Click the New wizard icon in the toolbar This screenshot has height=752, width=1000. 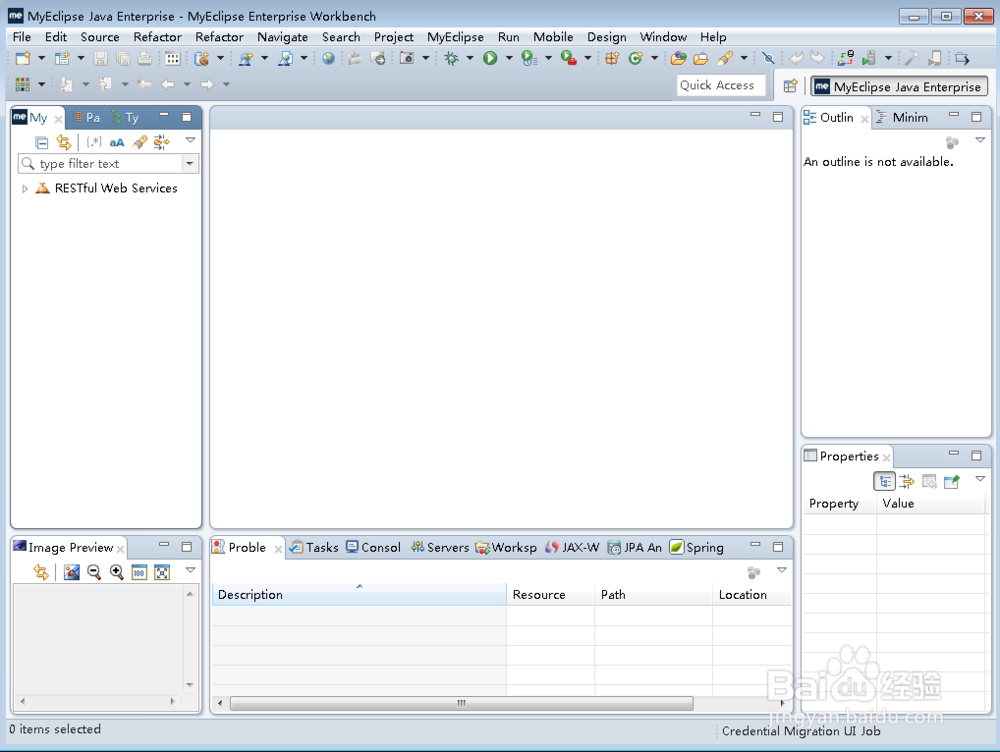click(x=23, y=59)
